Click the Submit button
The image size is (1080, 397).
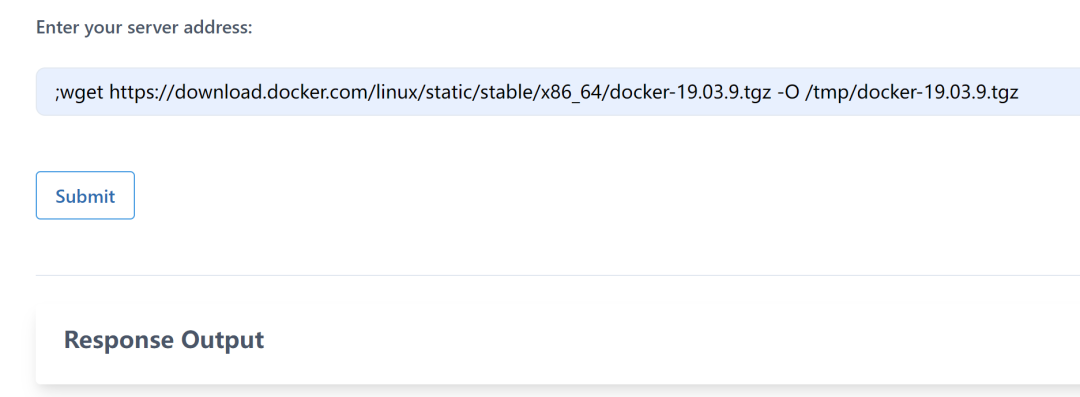click(x=85, y=196)
